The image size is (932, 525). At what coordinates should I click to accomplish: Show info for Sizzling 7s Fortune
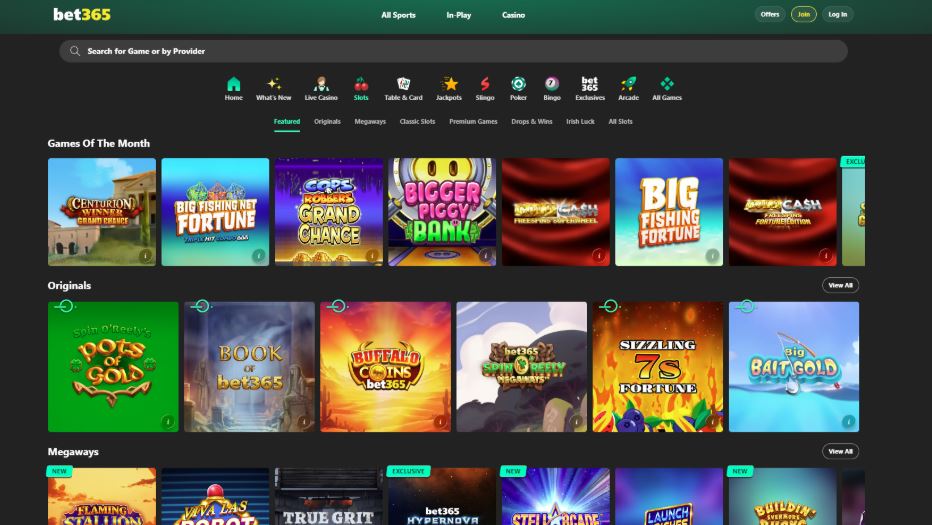[712, 422]
